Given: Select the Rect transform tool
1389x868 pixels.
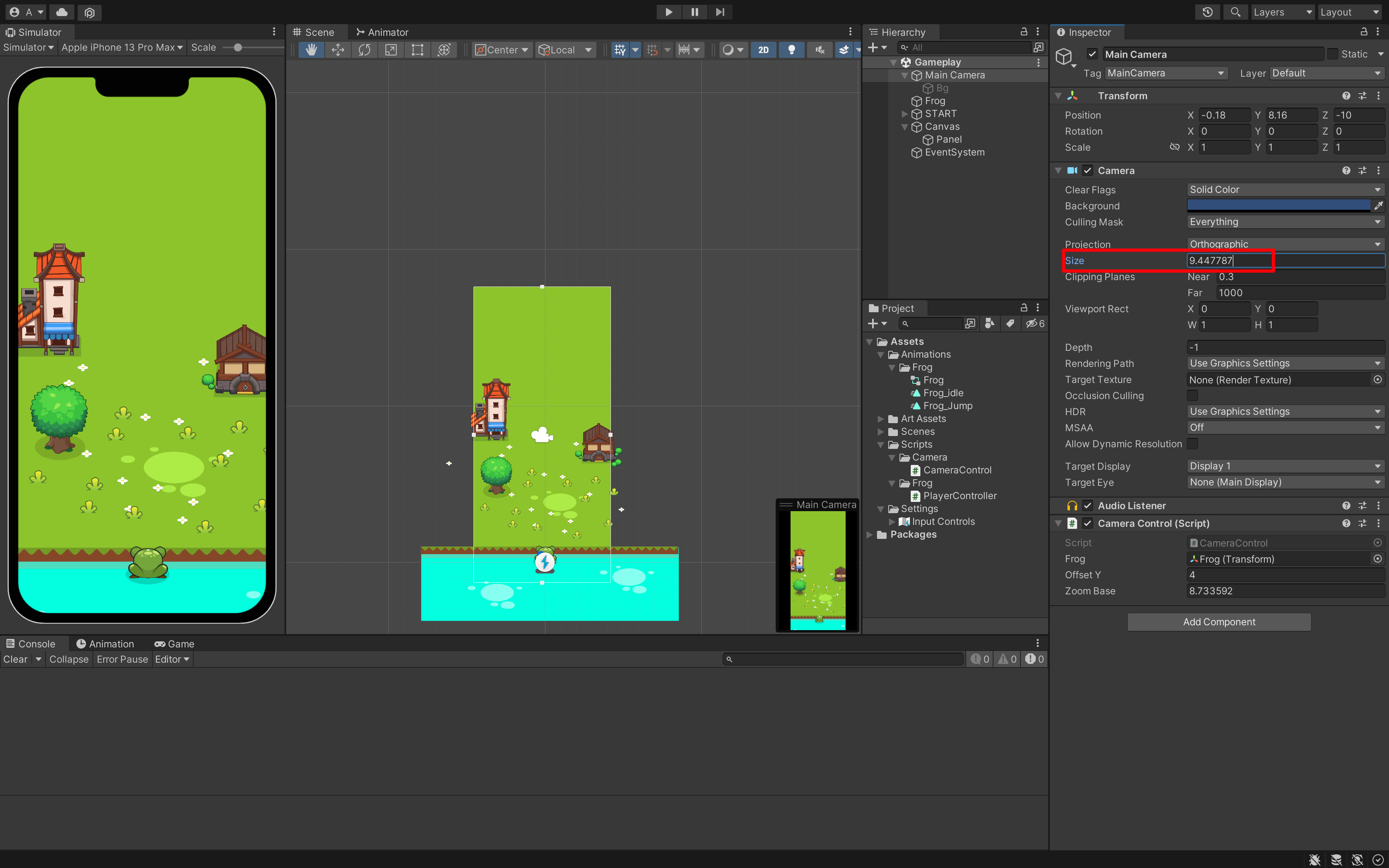Looking at the screenshot, I should (x=417, y=50).
